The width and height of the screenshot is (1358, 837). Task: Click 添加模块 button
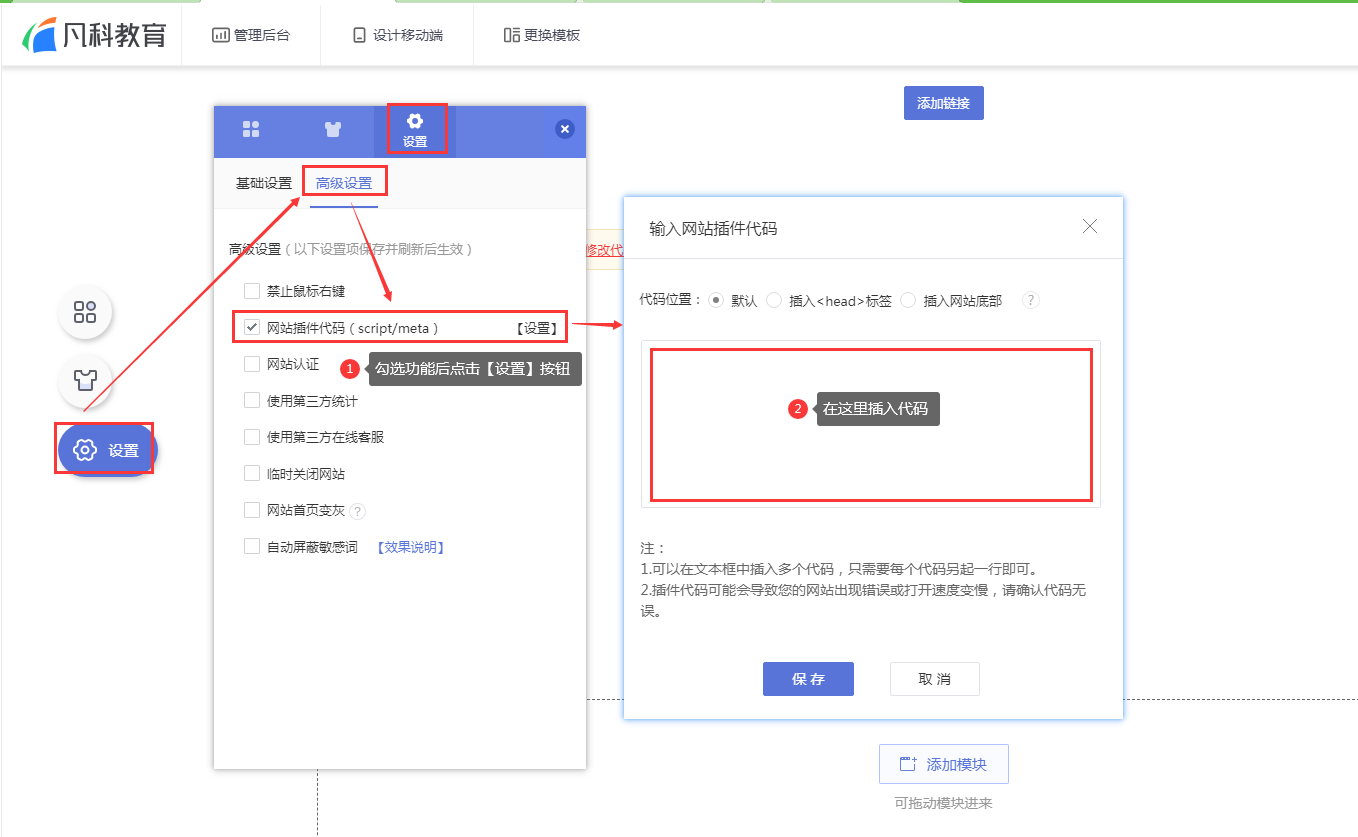[944, 764]
